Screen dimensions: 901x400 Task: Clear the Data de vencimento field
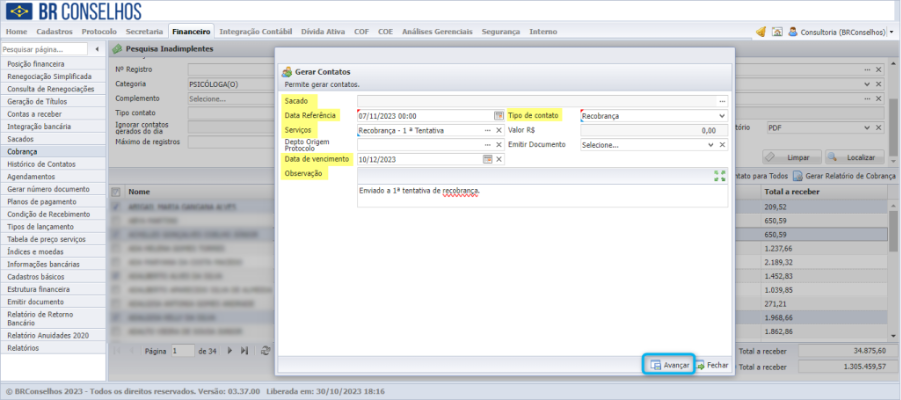[x=499, y=159]
